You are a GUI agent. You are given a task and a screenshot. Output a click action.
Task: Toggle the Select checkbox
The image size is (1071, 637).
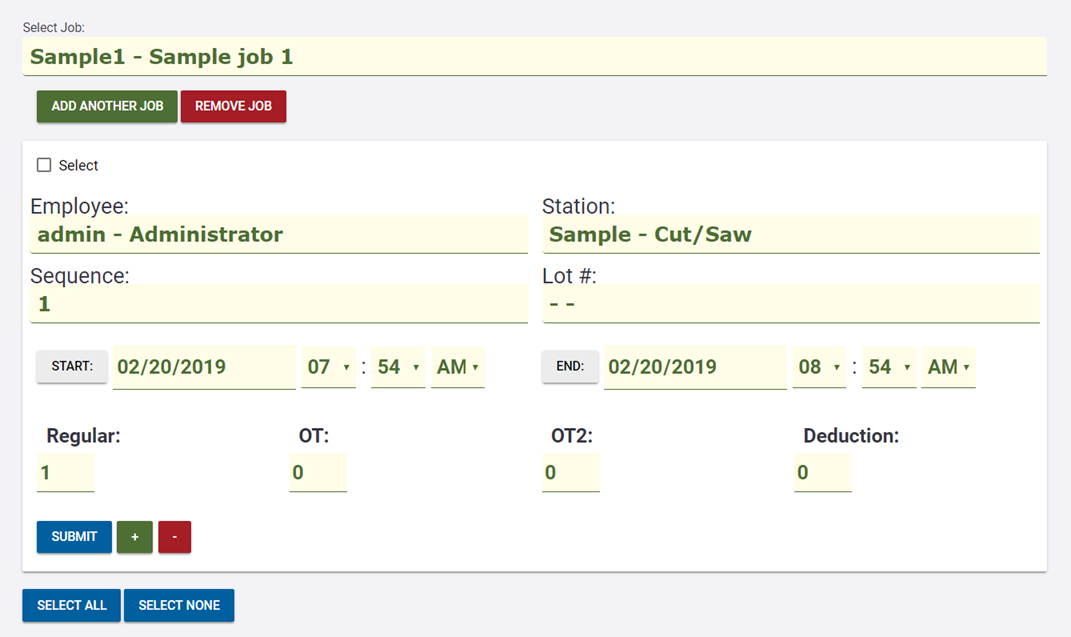[x=44, y=165]
